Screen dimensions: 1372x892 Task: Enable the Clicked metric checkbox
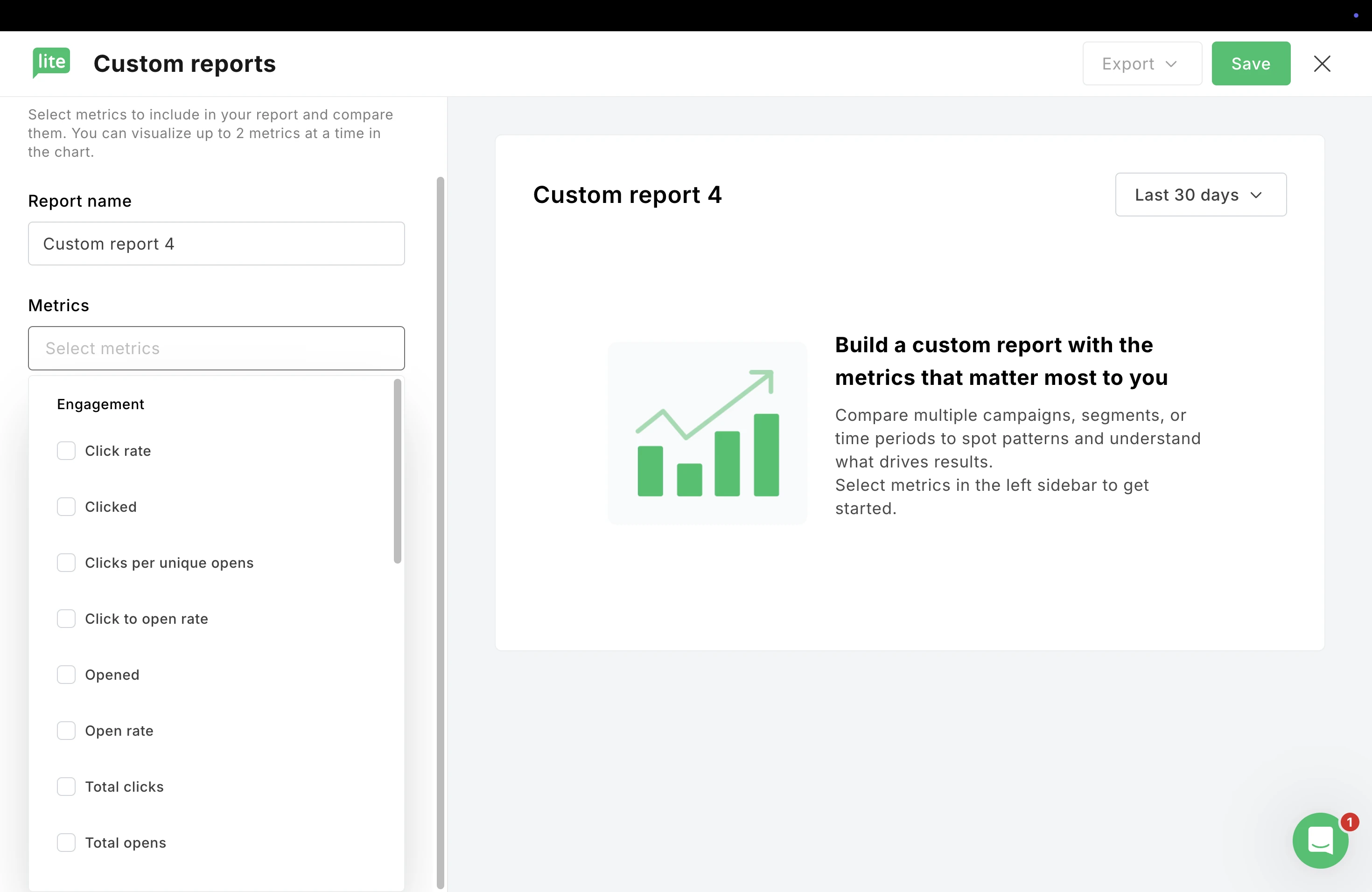pyautogui.click(x=66, y=507)
